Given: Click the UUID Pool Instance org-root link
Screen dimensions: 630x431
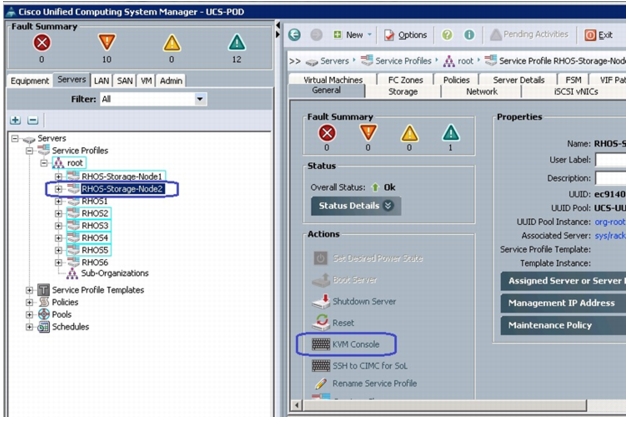Looking at the screenshot, I should (x=610, y=222).
